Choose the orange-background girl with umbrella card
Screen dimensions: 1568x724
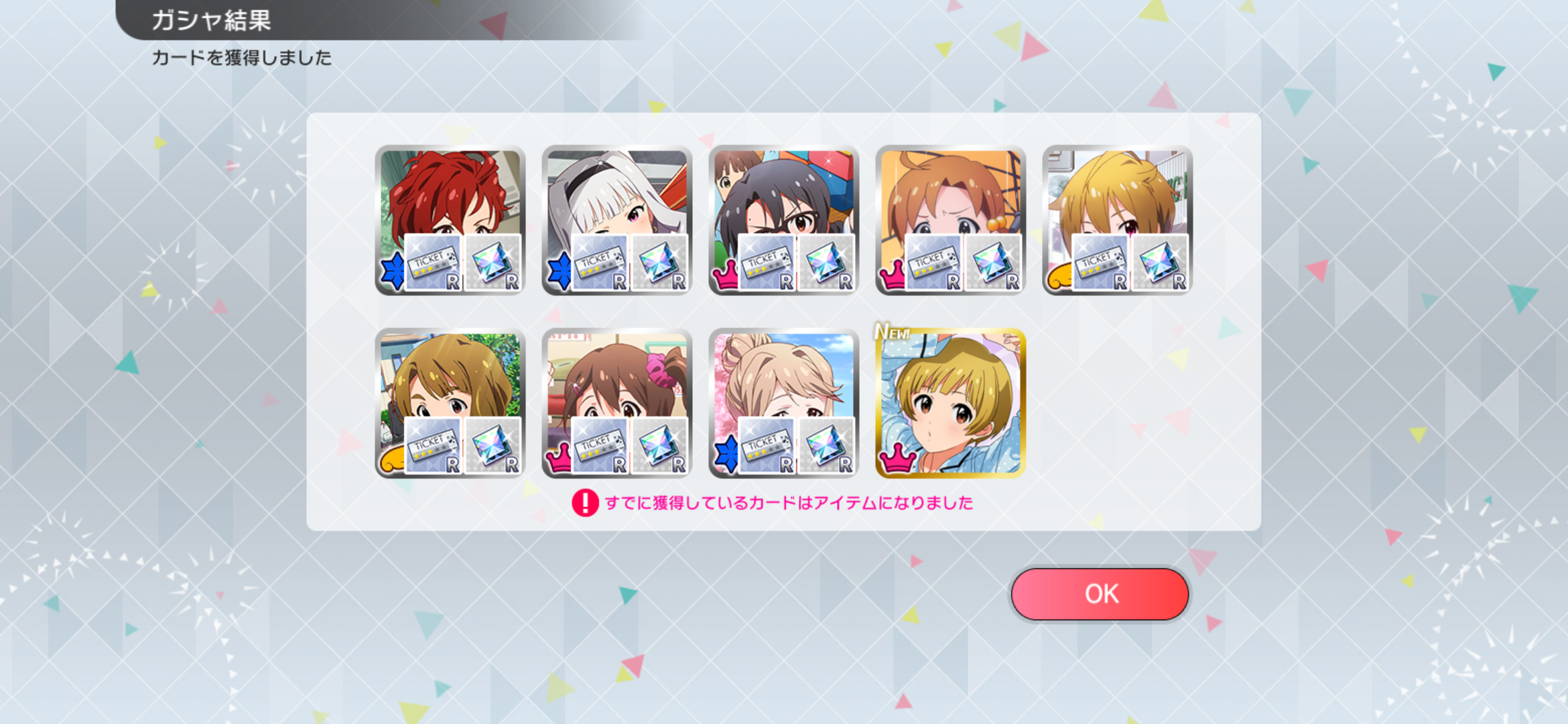point(950,220)
